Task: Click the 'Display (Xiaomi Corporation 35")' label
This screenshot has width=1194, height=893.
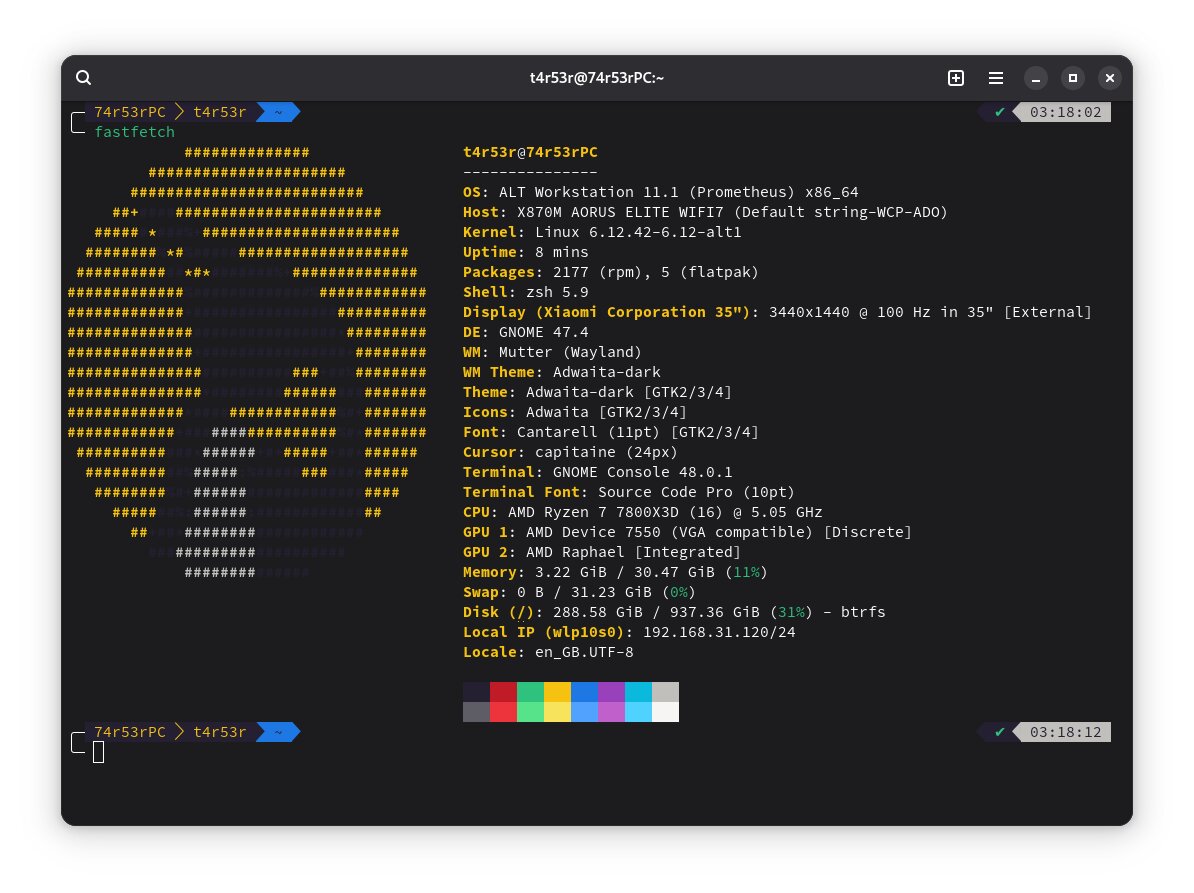Action: point(607,312)
